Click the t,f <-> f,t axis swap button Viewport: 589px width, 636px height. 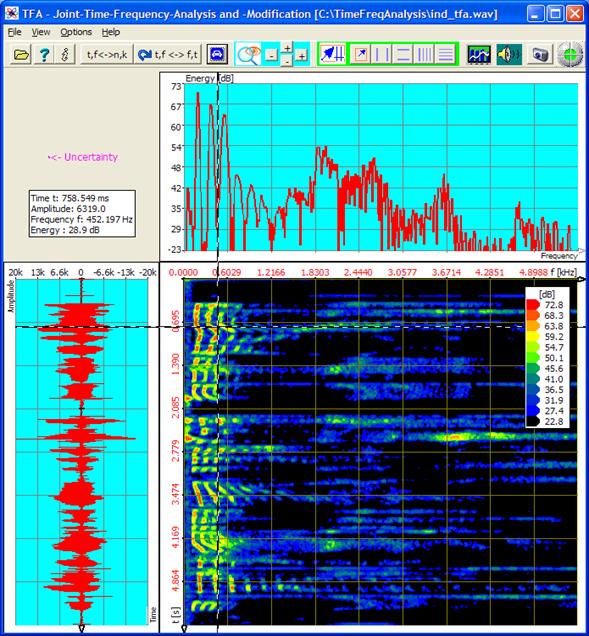pos(168,54)
